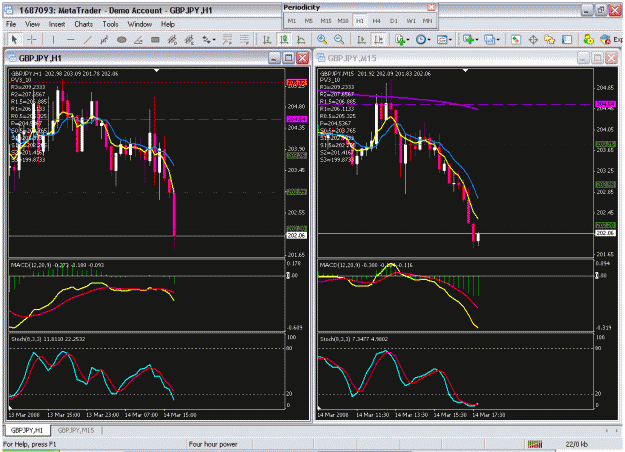Open the View menu
This screenshot has height=452, width=625.
tap(32, 24)
